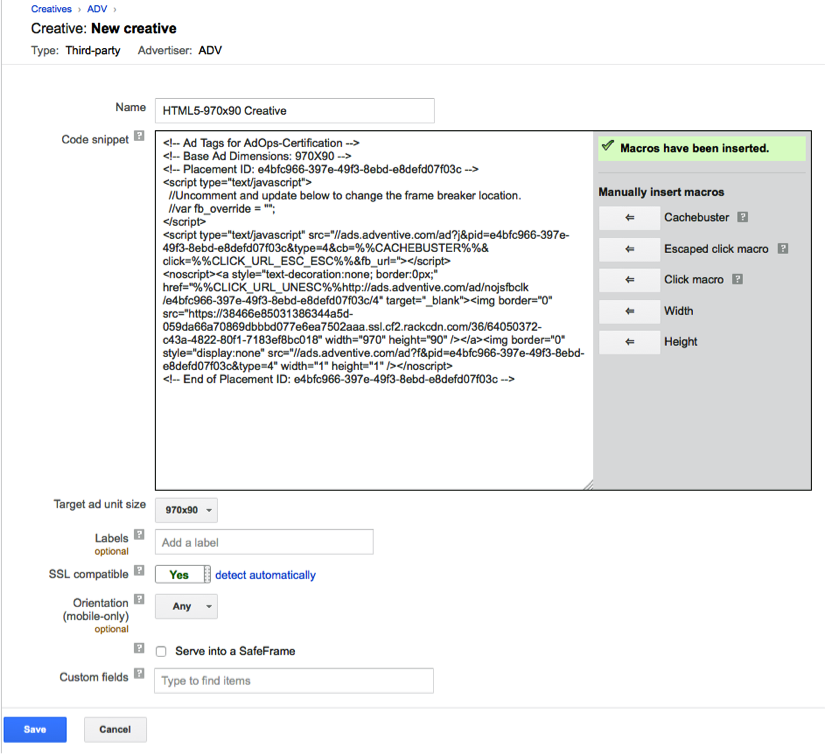Viewport: 825px width, 754px height.
Task: Open help icon beside SafeFrame checkbox
Action: 139,648
